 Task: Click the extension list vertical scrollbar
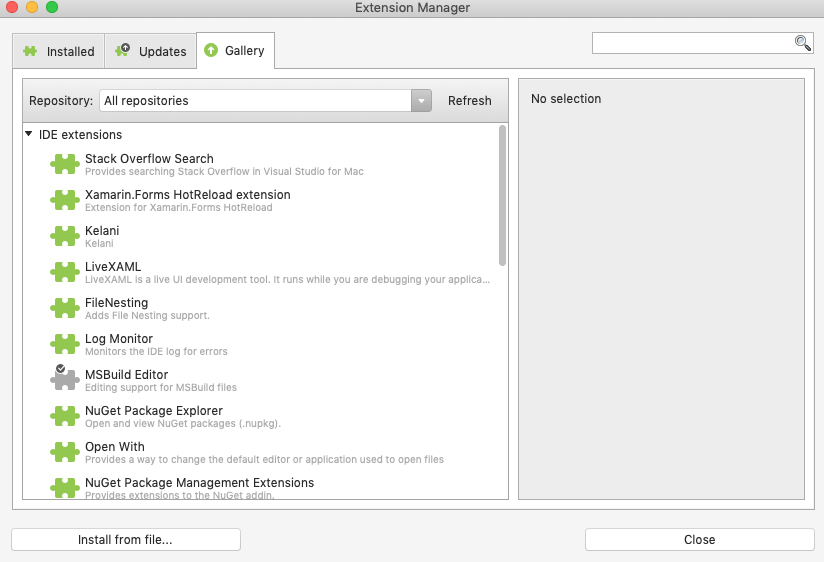[x=502, y=196]
